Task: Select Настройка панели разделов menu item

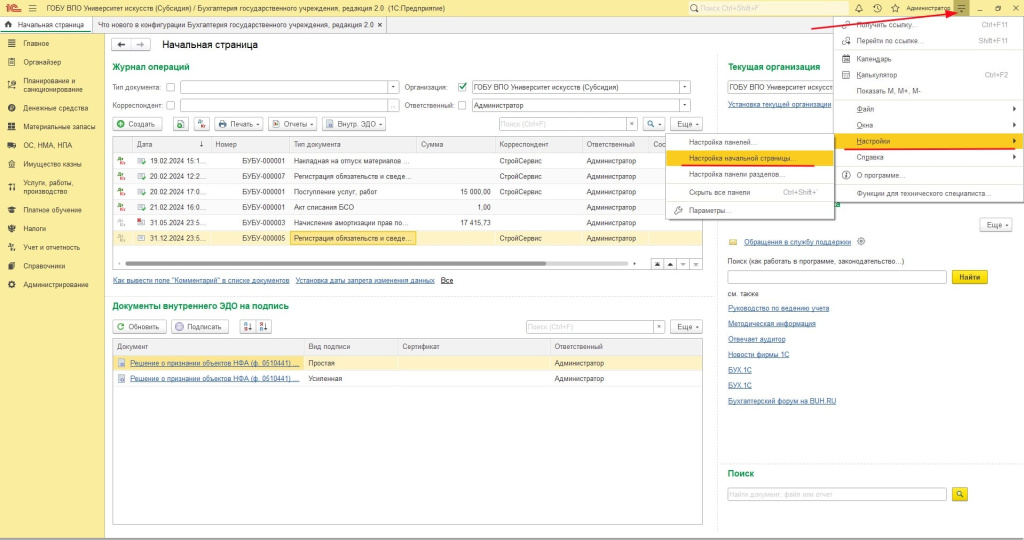Action: coord(750,175)
